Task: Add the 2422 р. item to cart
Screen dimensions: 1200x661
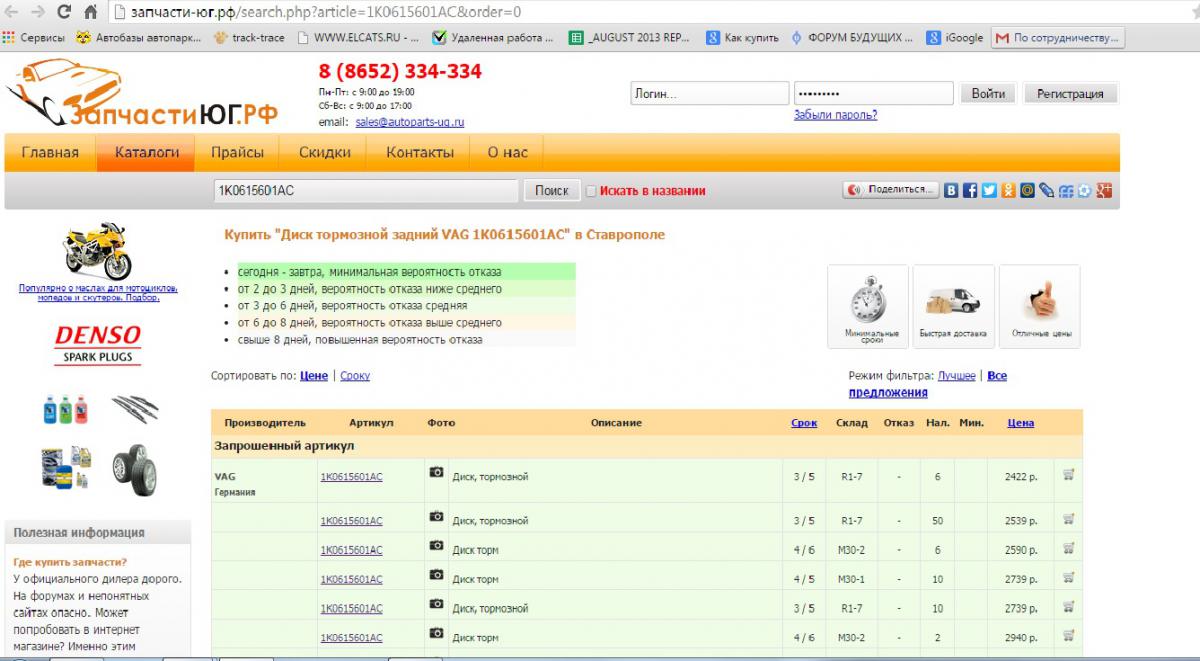Action: [1068, 474]
